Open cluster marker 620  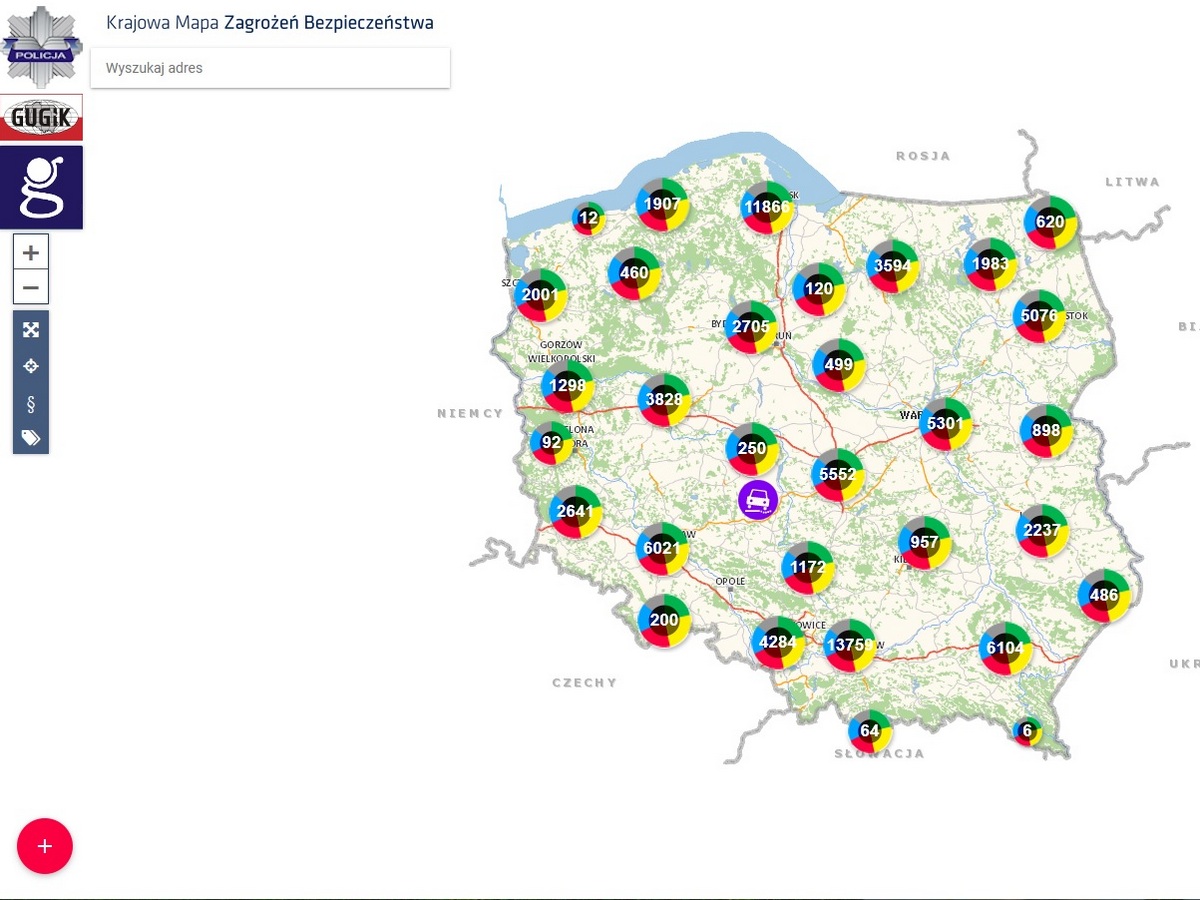coord(1051,221)
